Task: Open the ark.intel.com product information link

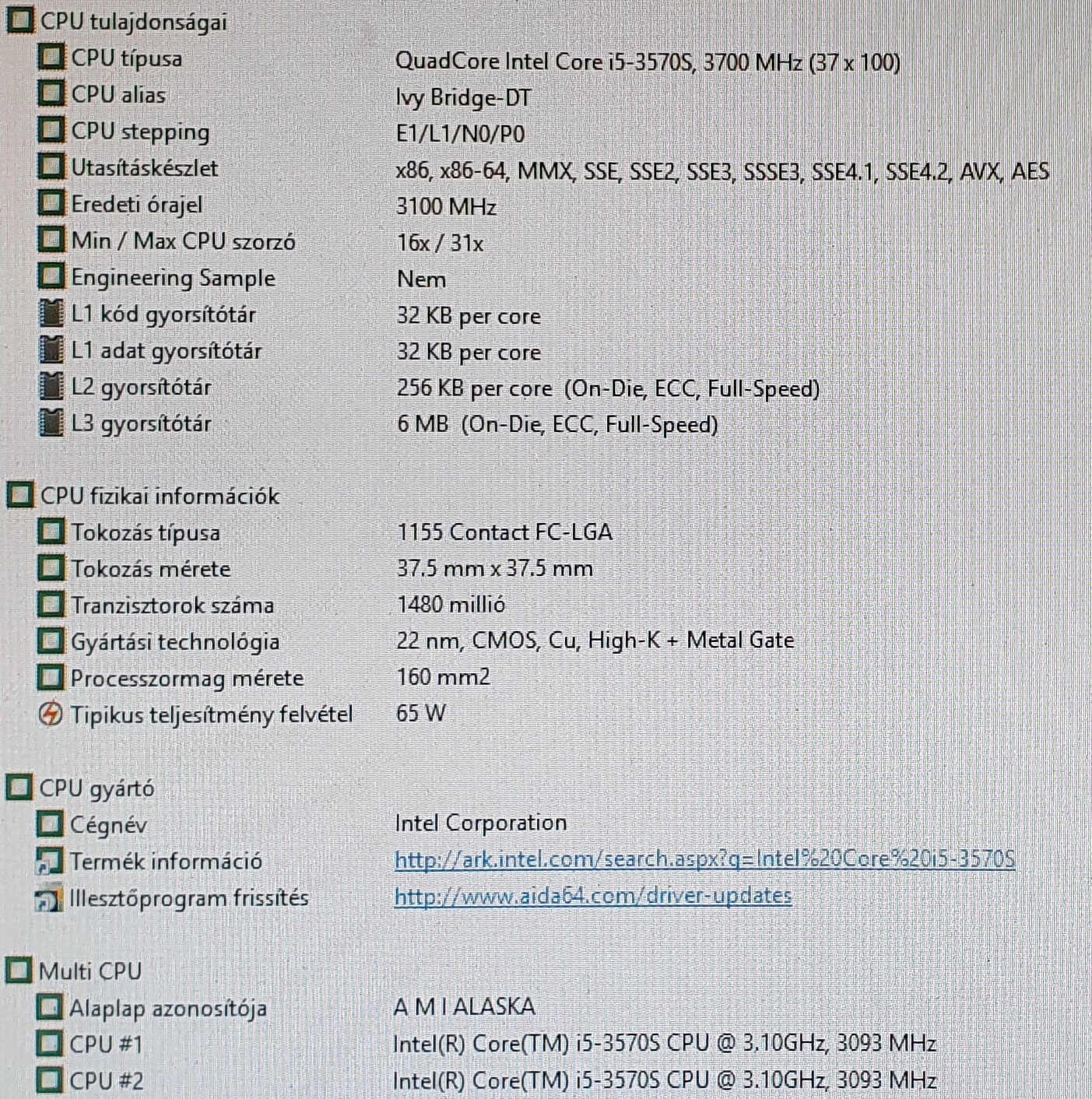Action: click(x=704, y=859)
